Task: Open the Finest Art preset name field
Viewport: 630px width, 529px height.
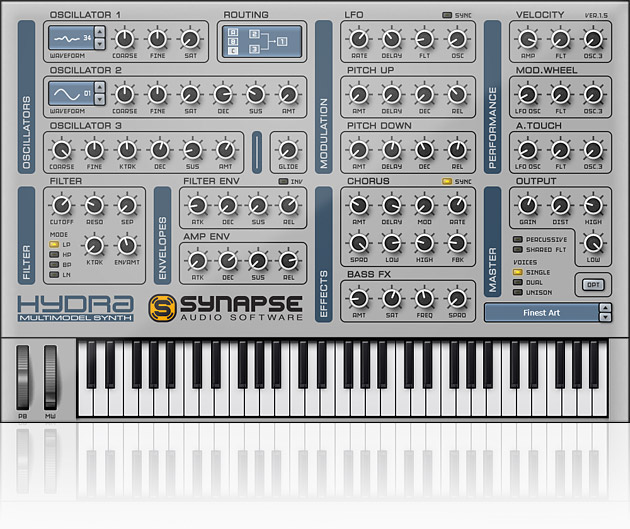Action: tap(542, 312)
